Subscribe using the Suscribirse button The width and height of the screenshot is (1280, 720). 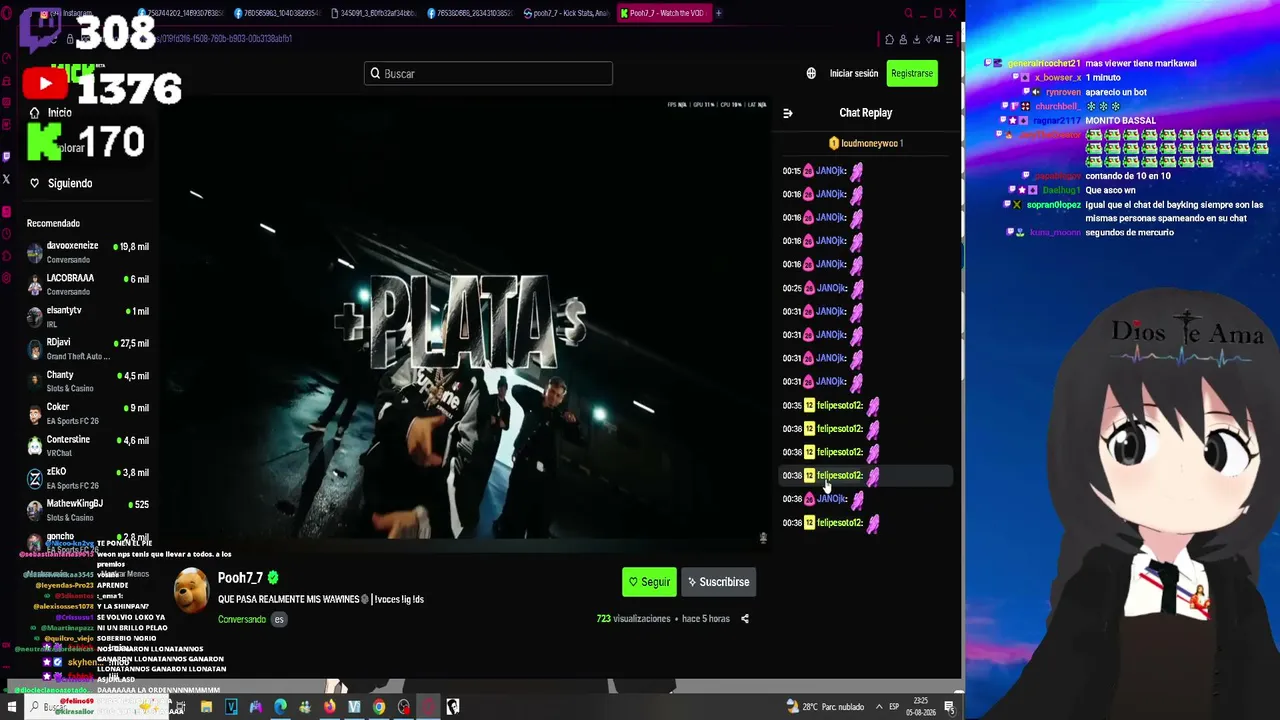click(x=718, y=582)
